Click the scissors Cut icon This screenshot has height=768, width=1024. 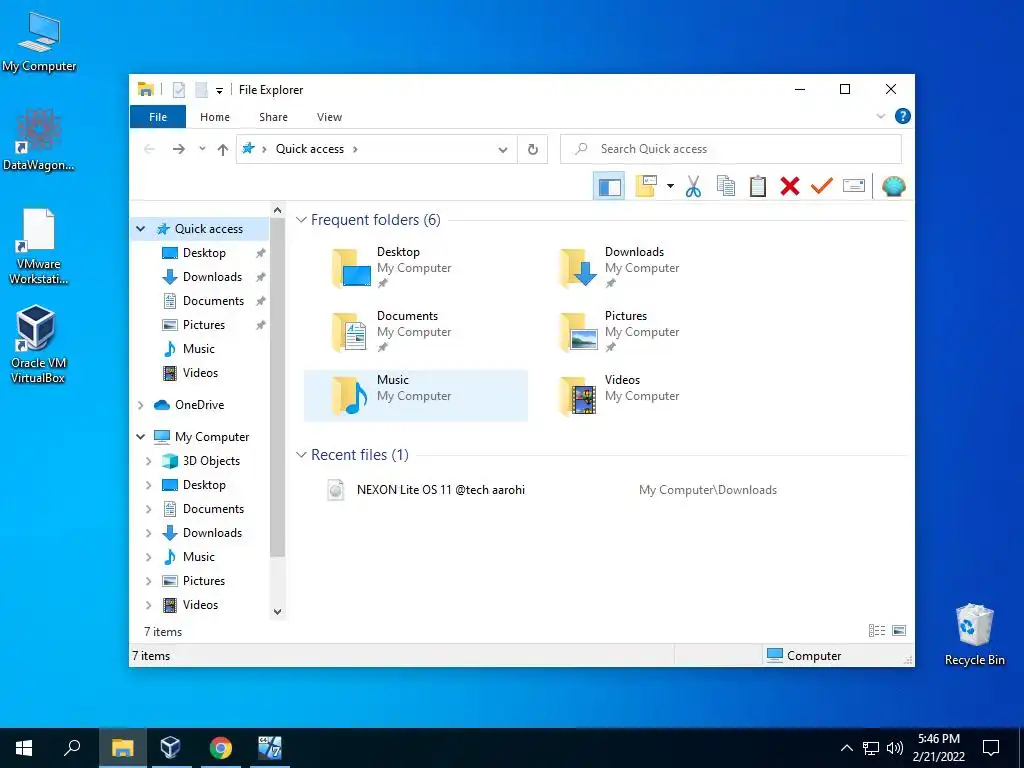[x=693, y=187]
